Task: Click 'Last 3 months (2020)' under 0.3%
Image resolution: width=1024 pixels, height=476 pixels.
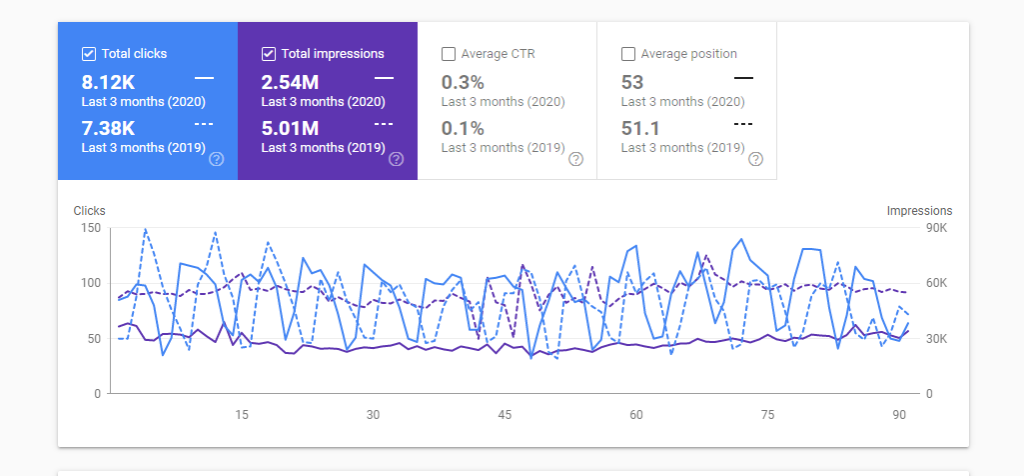Action: [x=503, y=103]
